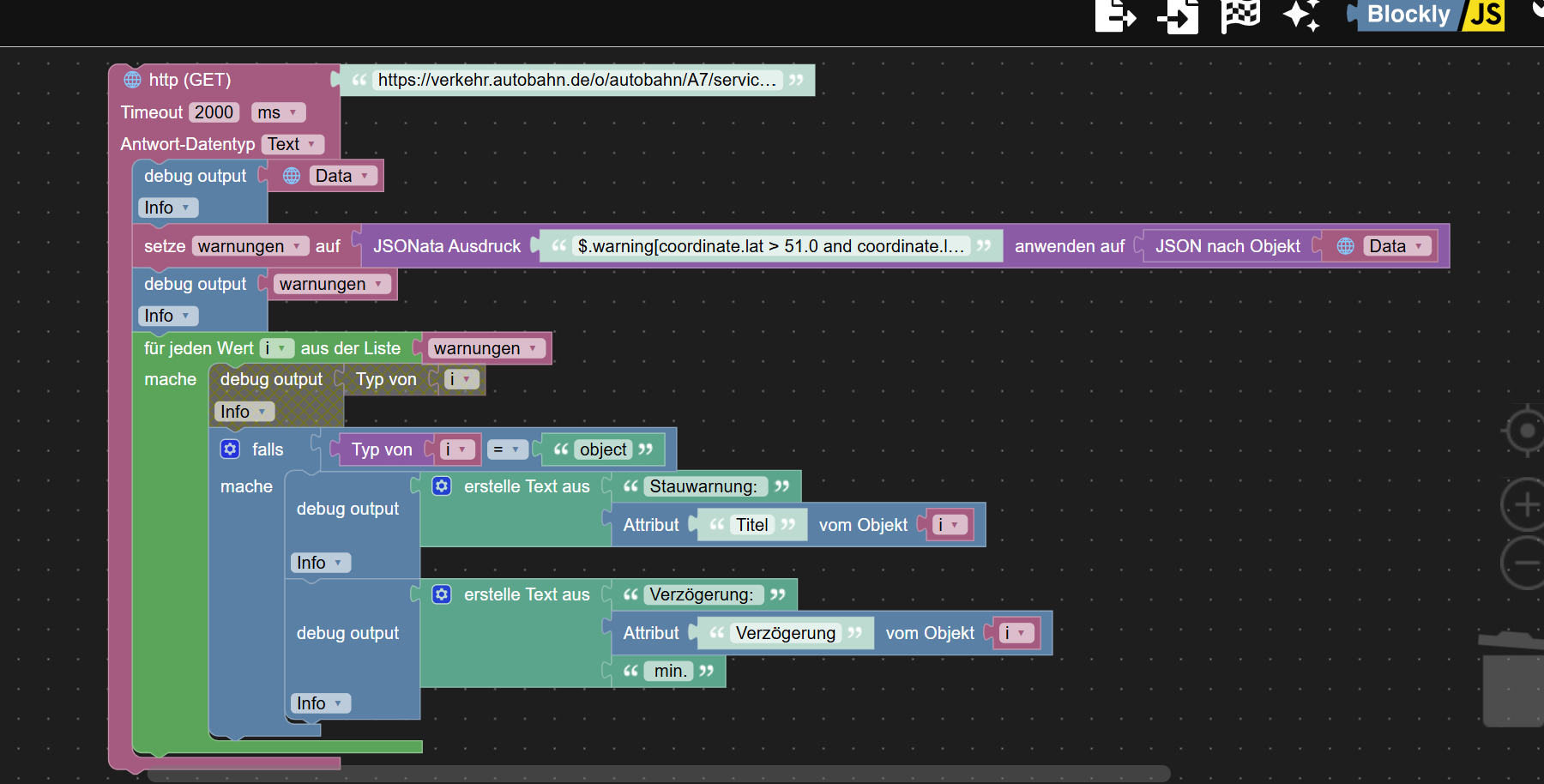
Task: Open i dropdown in disabled Typ von block
Action: (461, 379)
